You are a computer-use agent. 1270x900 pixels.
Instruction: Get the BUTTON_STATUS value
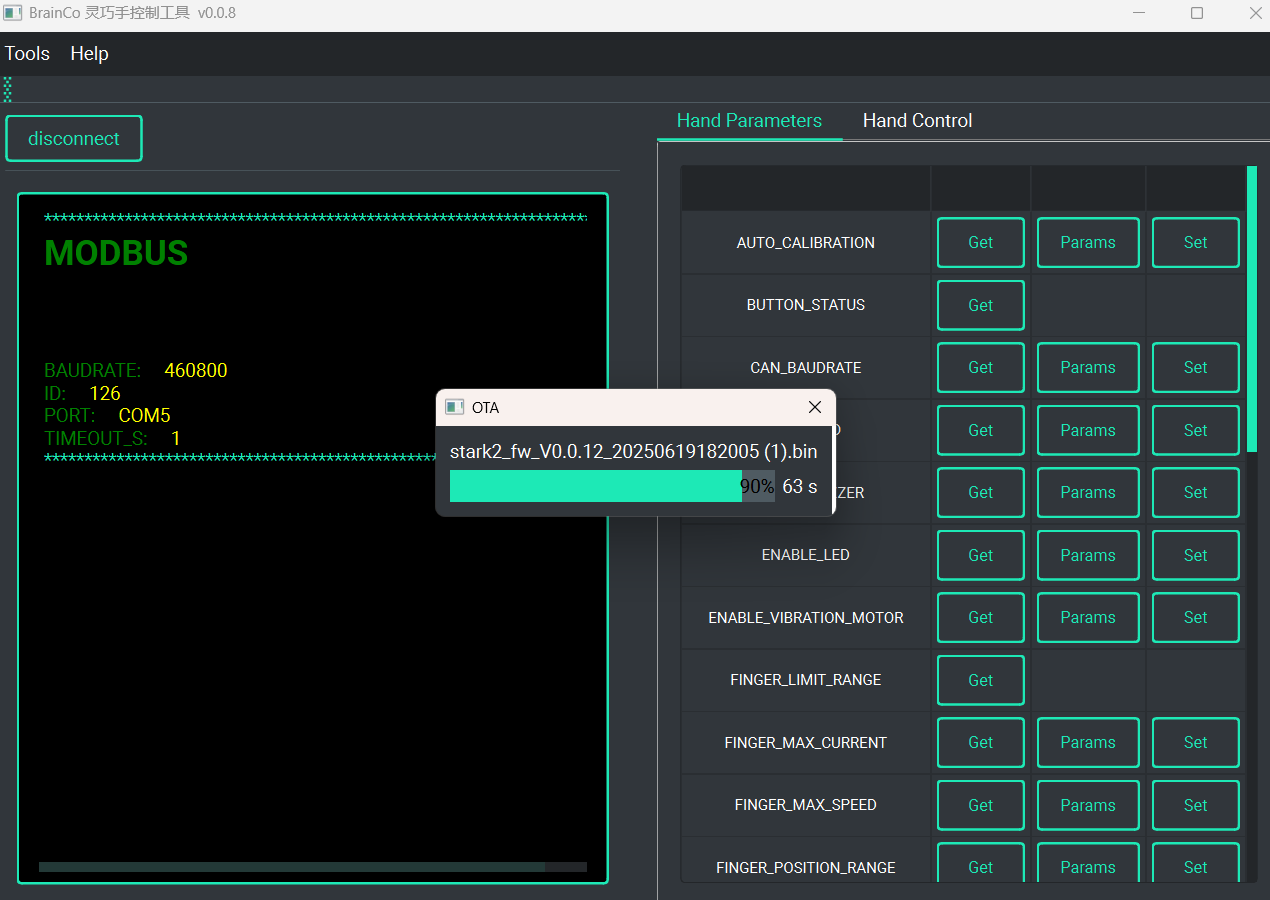tap(980, 305)
